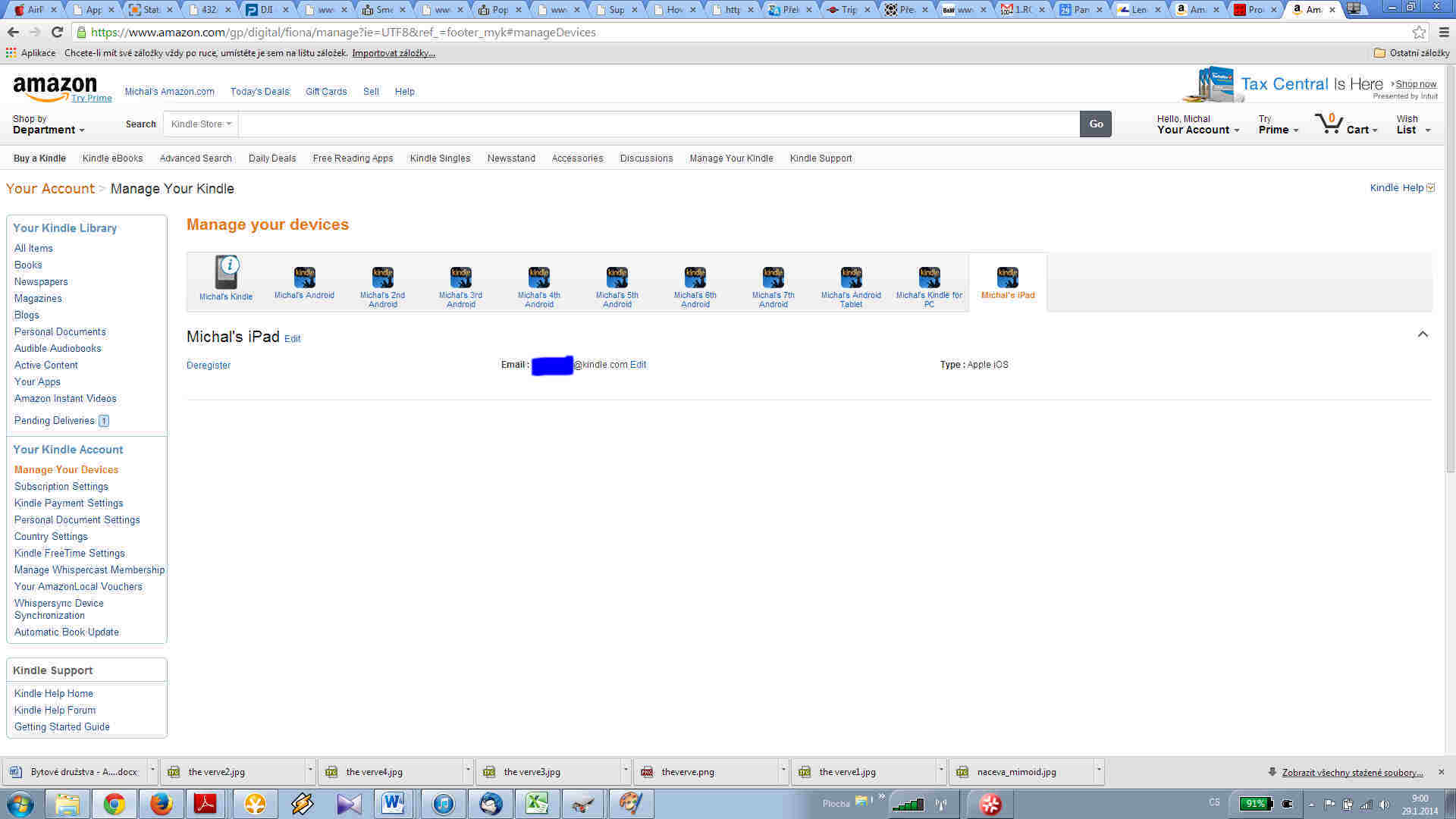Open Gift Cards link
This screenshot has height=819, width=1456.
[326, 92]
